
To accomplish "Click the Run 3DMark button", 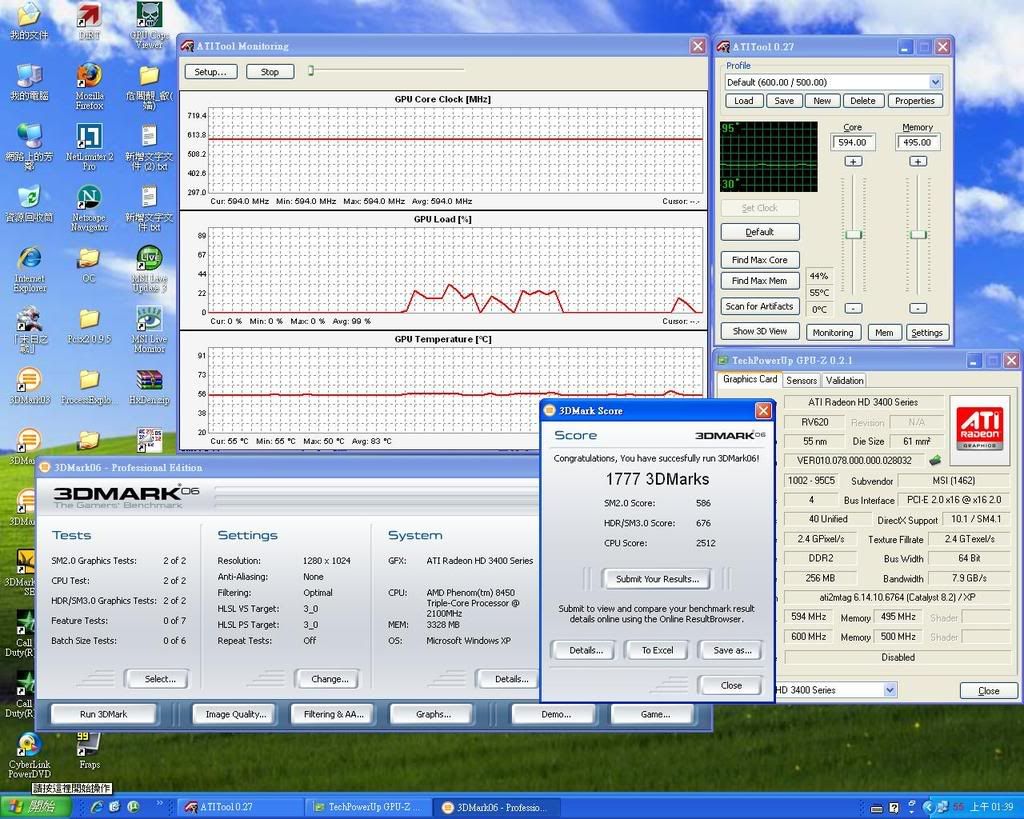I will coord(103,714).
